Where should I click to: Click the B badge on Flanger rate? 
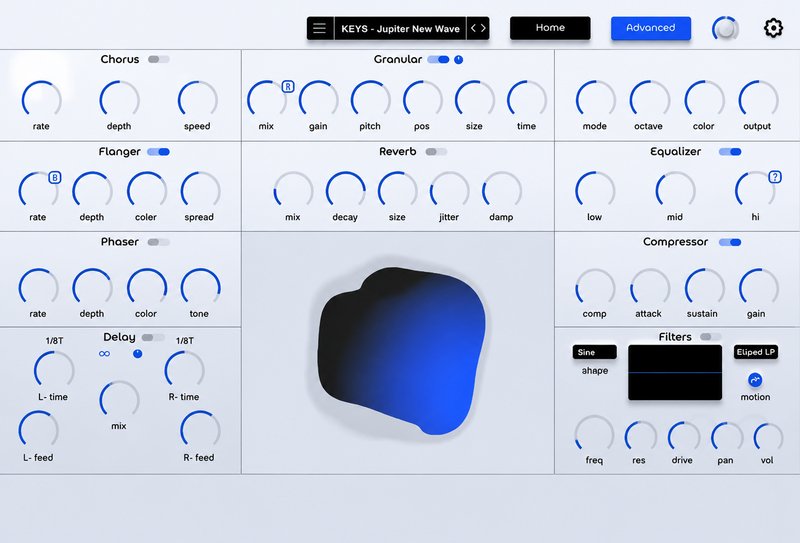55,177
